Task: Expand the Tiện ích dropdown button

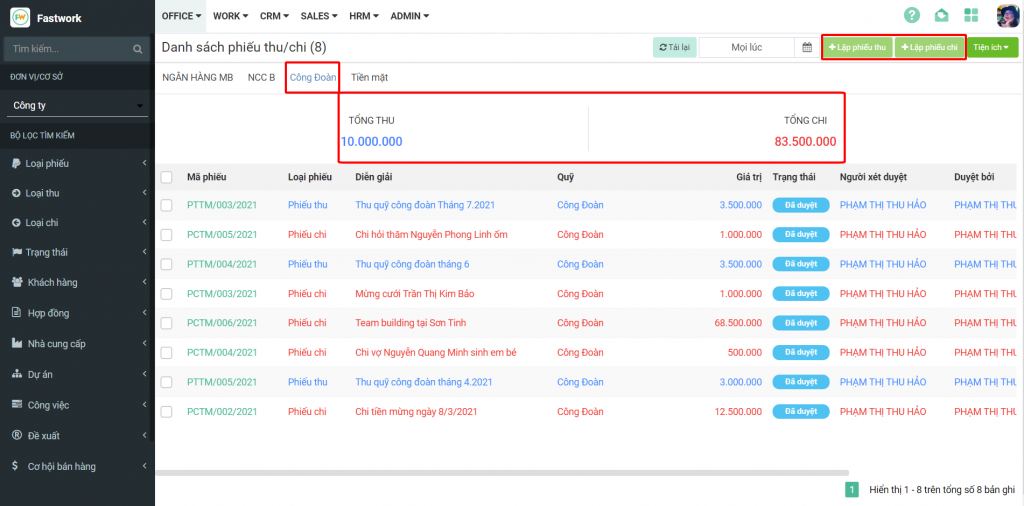Action: pos(992,47)
